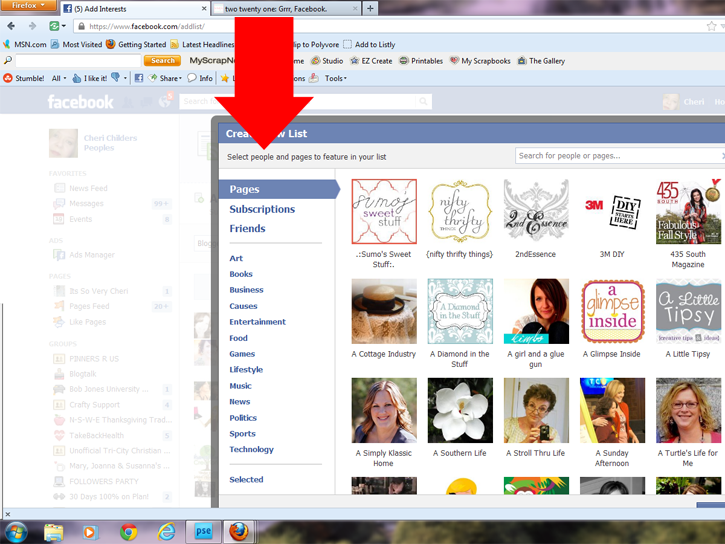
Task: Choose the Entertainment category
Action: tap(257, 322)
